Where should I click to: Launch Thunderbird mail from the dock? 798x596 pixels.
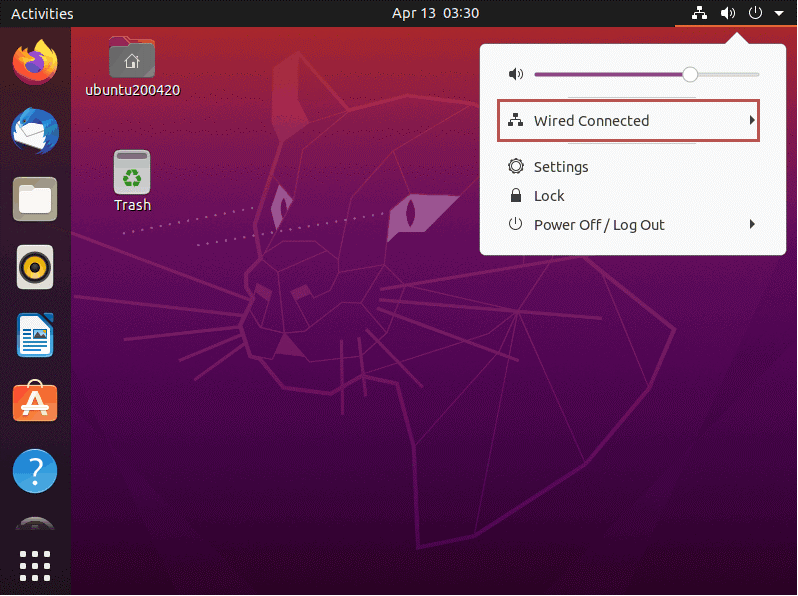coord(35,131)
